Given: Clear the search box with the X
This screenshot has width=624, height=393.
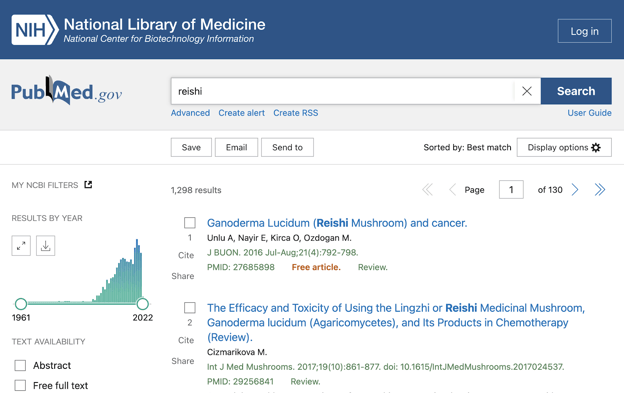Looking at the screenshot, I should click(527, 91).
